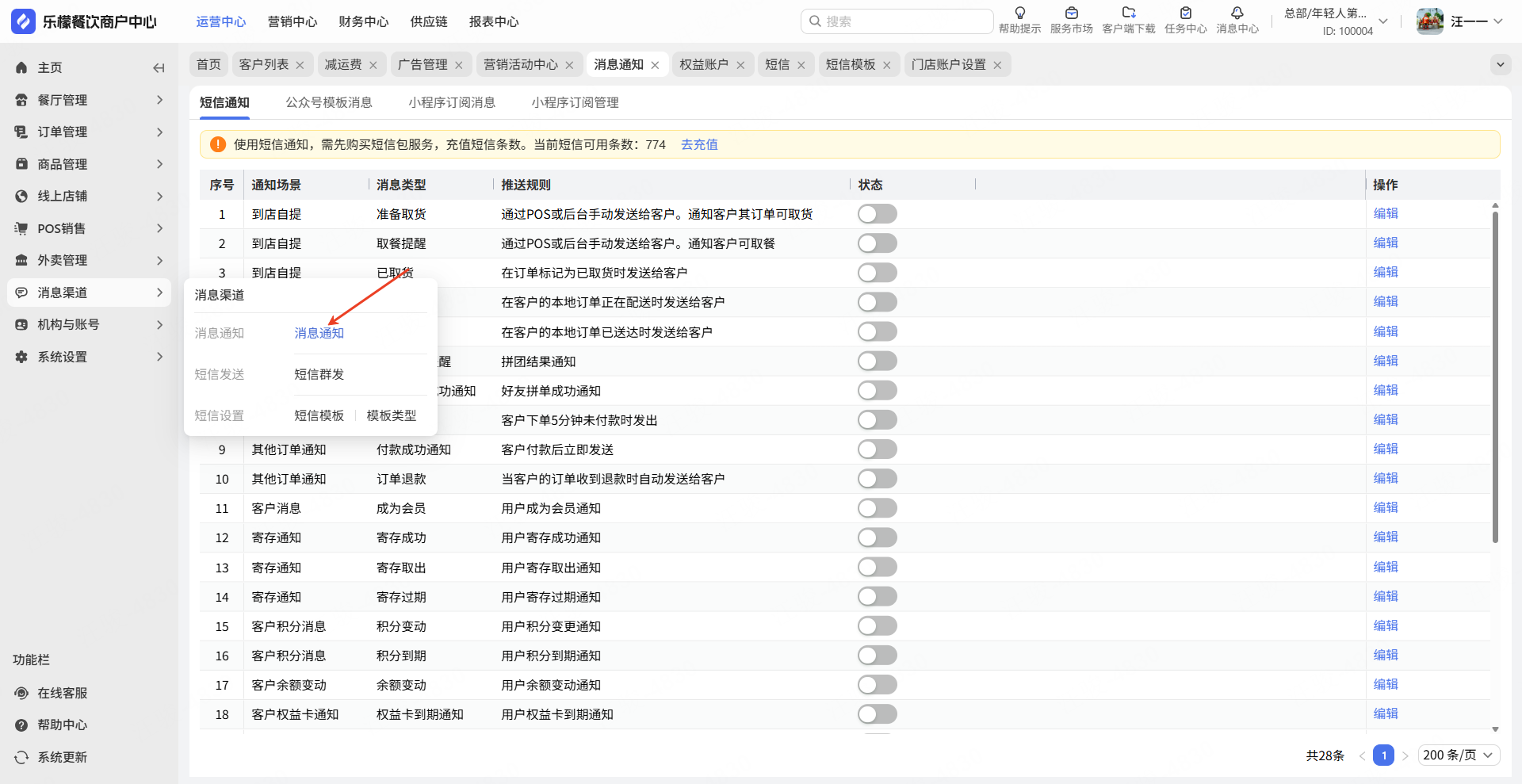This screenshot has width=1522, height=784.
Task: Switch to the 公众号模板消息 tab
Action: (328, 102)
